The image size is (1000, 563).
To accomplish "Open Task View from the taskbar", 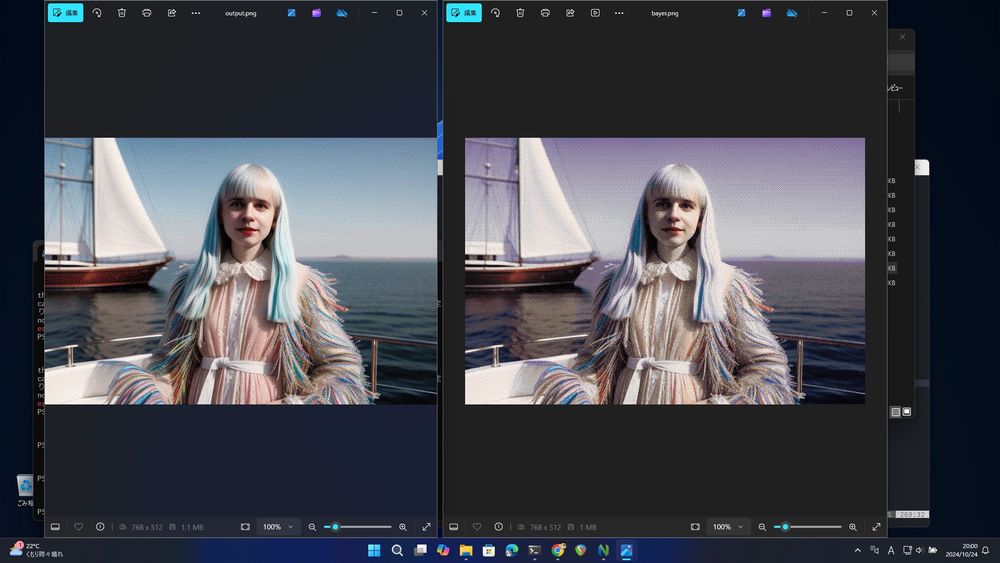I will (420, 550).
